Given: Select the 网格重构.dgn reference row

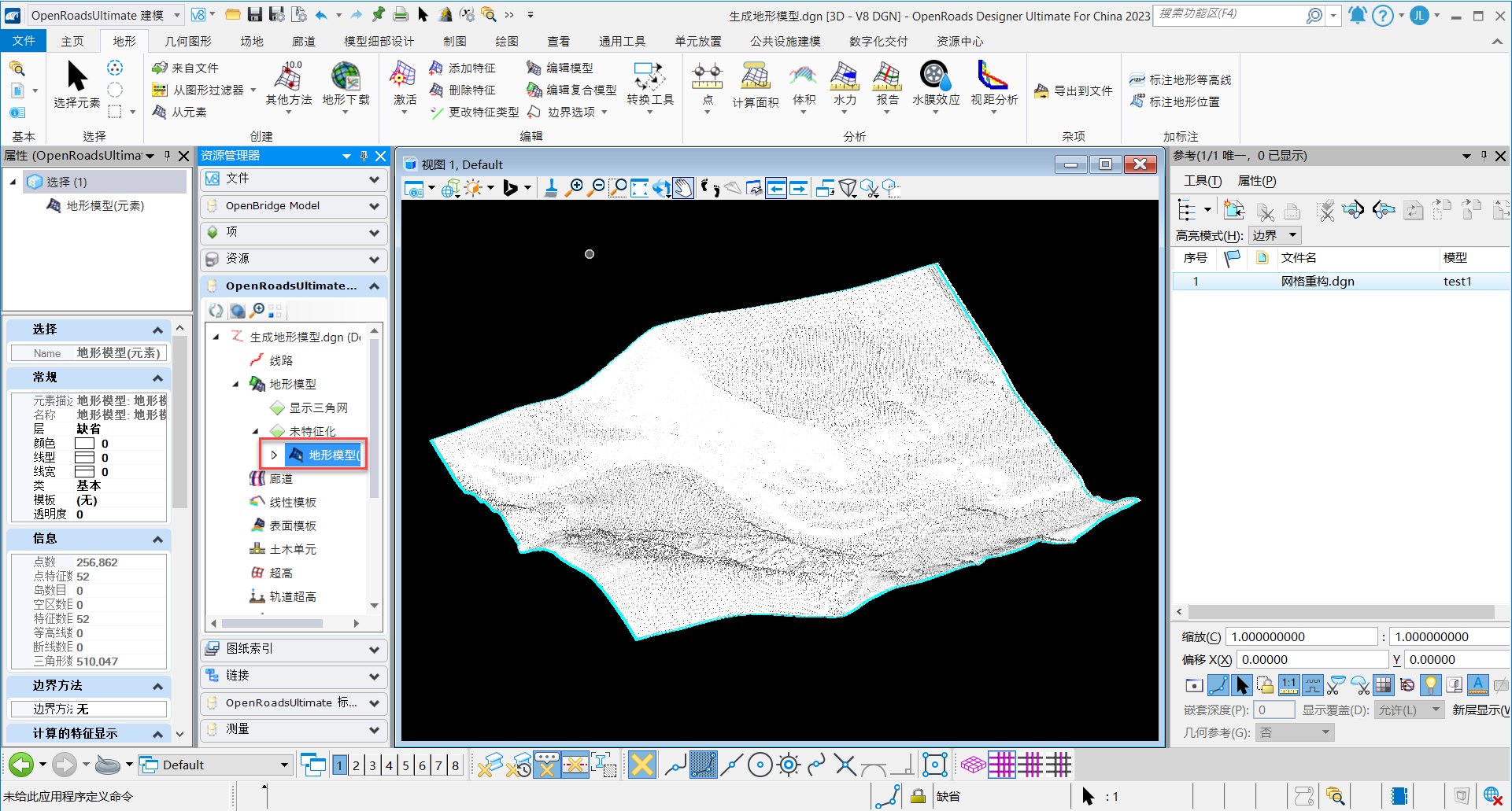Looking at the screenshot, I should 1317,282.
